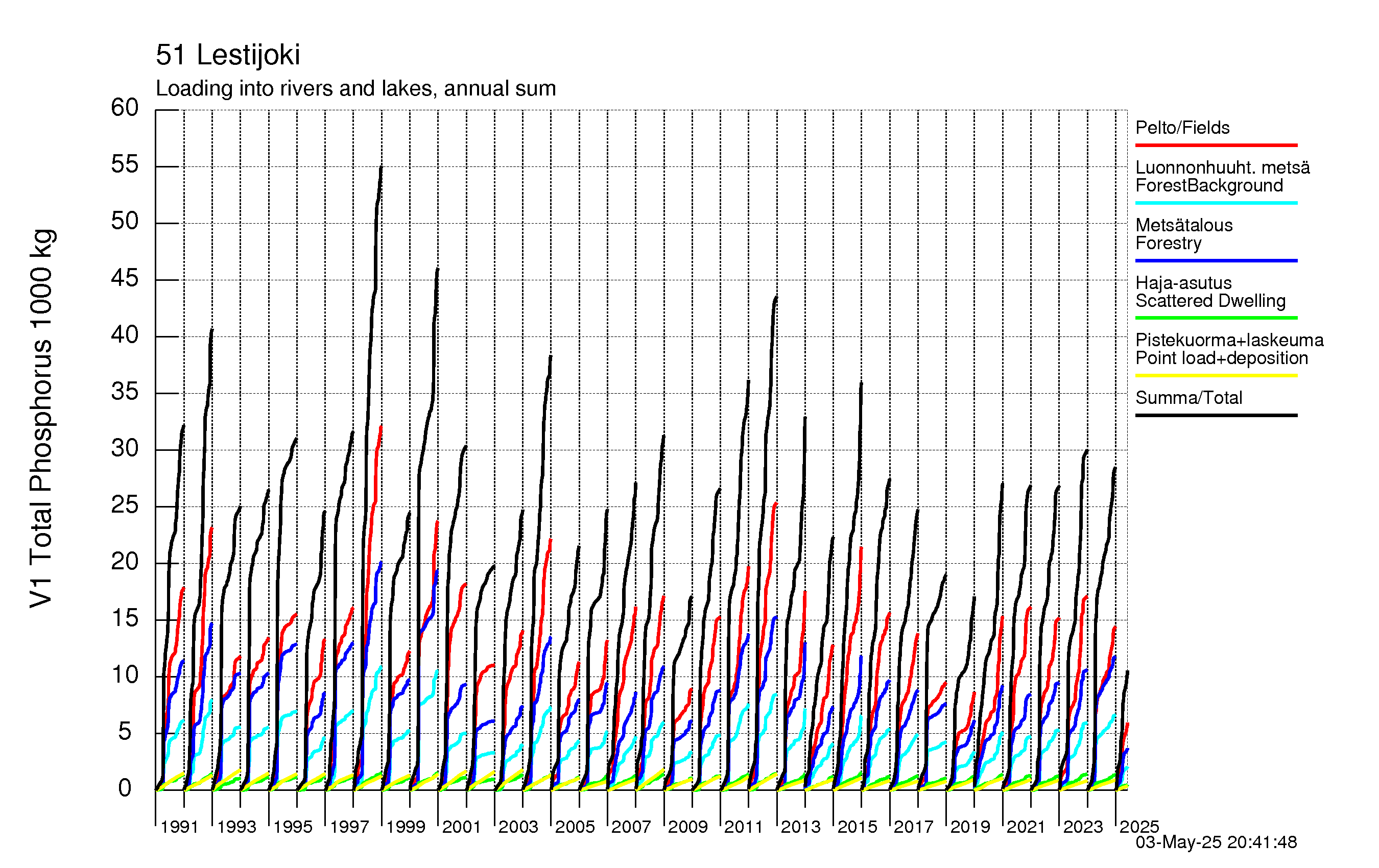Click the x-axis year label 2009
Viewport: 1379px width, 868px height.
coord(688,827)
